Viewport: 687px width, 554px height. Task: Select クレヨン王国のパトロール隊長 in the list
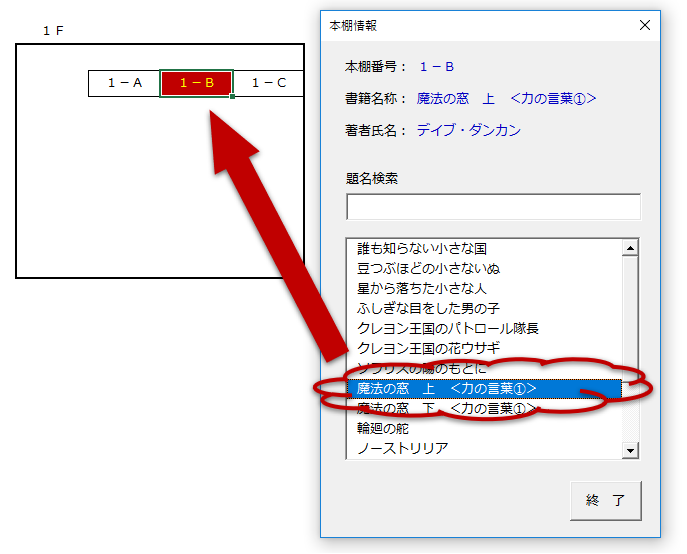(484, 328)
